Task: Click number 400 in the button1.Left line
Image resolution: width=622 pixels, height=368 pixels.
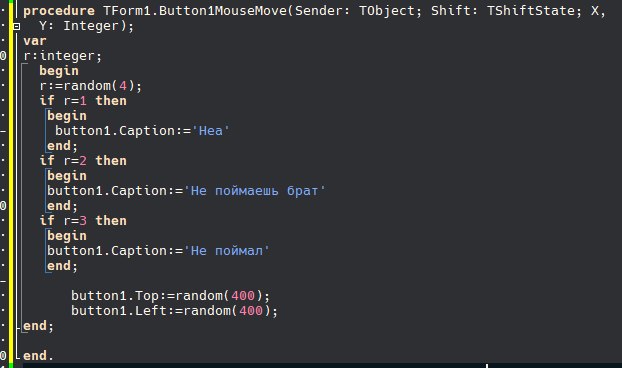Action: point(251,311)
